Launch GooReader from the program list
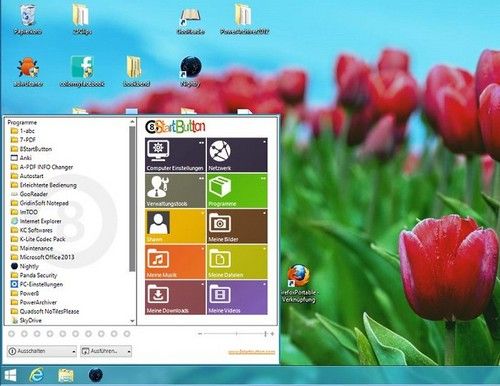 pyautogui.click(x=29, y=194)
